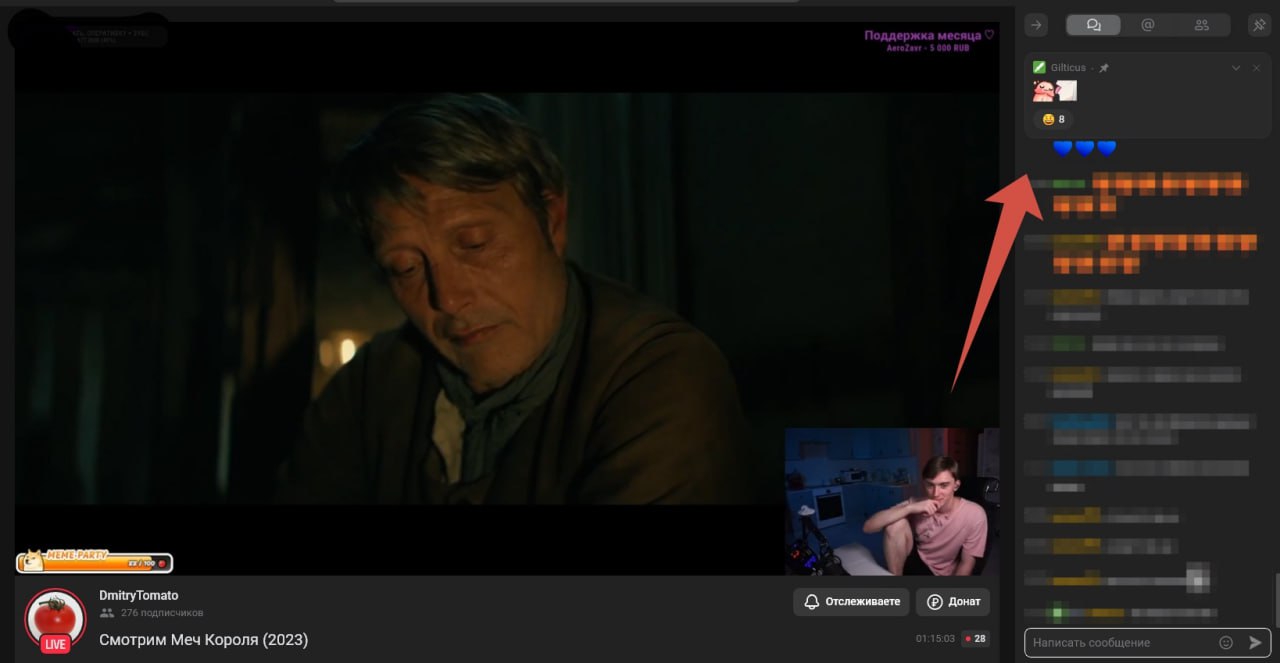The height and width of the screenshot is (663, 1280).
Task: Open the emoji picker in chat input
Action: click(1226, 643)
